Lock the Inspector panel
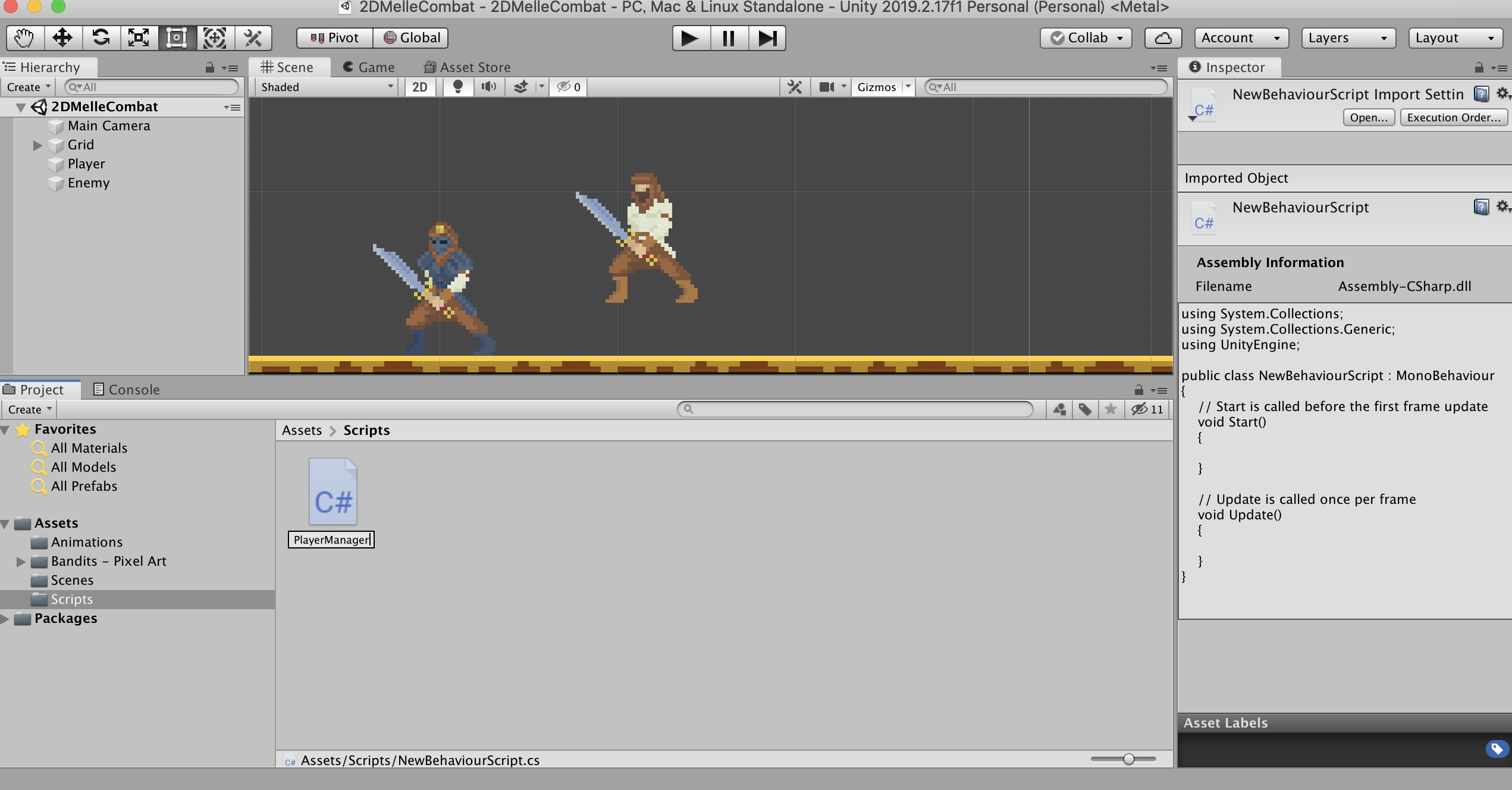Image resolution: width=1512 pixels, height=790 pixels. (1479, 68)
